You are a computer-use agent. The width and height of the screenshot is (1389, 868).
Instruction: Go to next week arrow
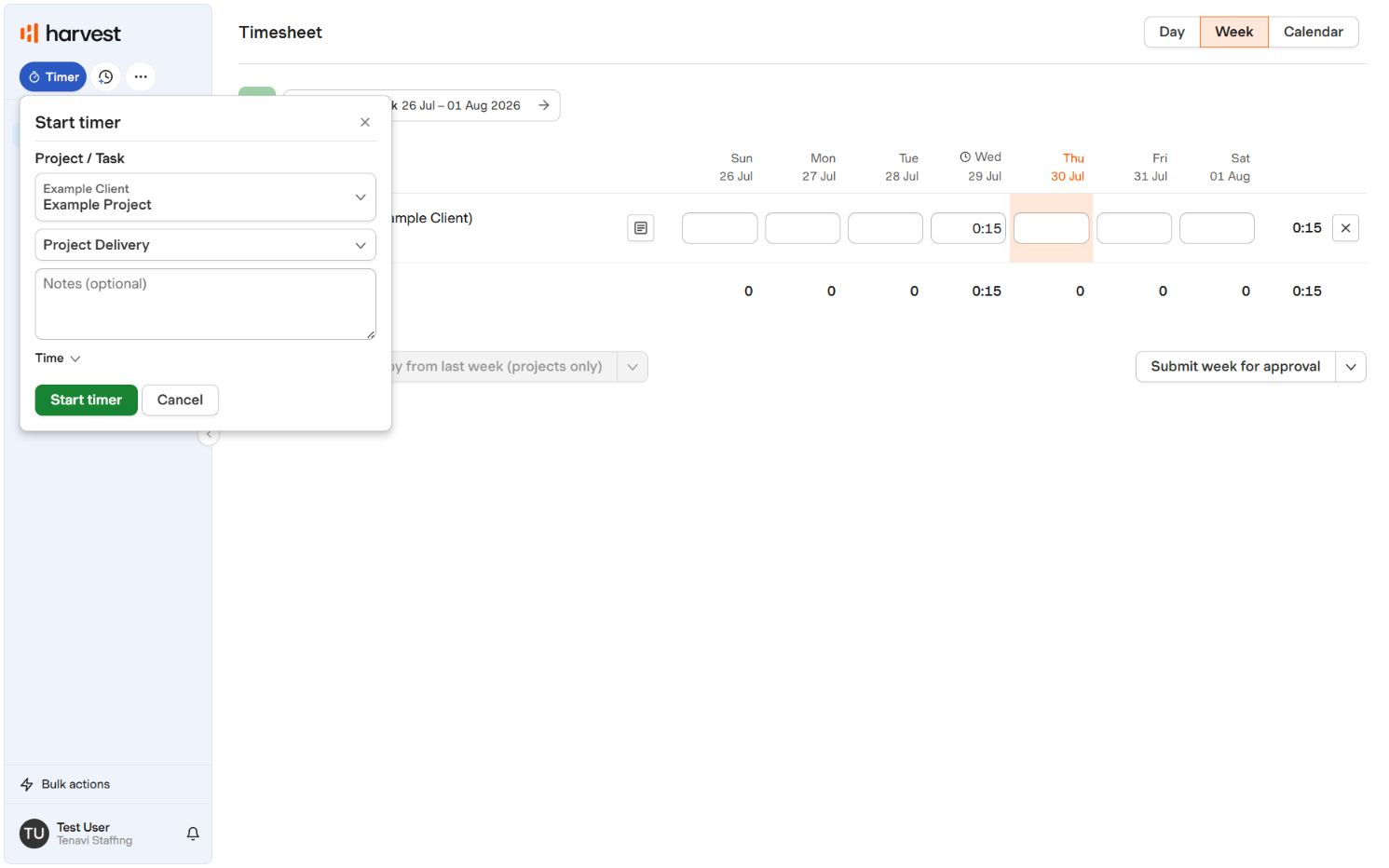(544, 105)
